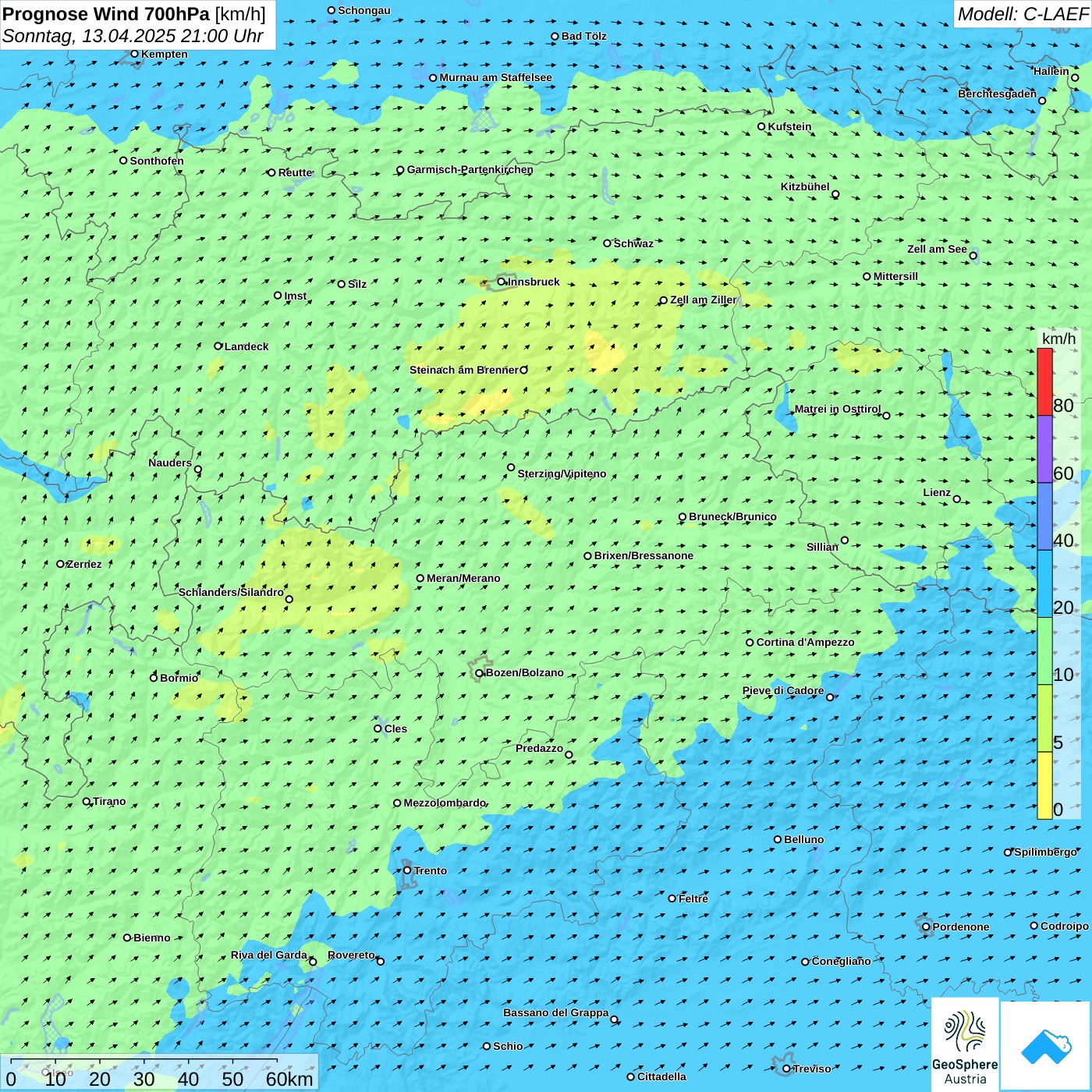The height and width of the screenshot is (1092, 1092).
Task: Click the Bormio city label
Action: point(179,678)
